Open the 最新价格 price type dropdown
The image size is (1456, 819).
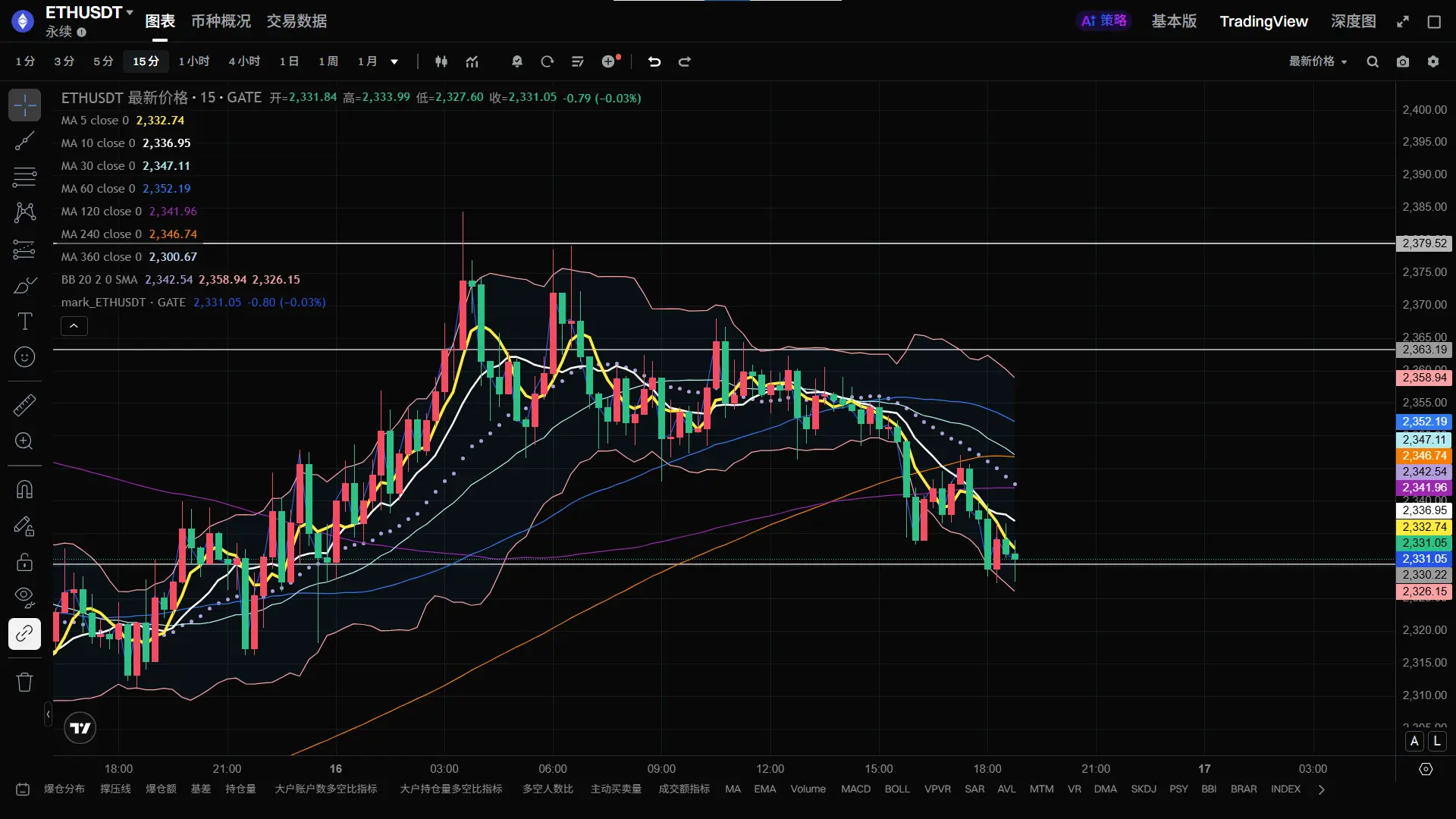coord(1317,61)
